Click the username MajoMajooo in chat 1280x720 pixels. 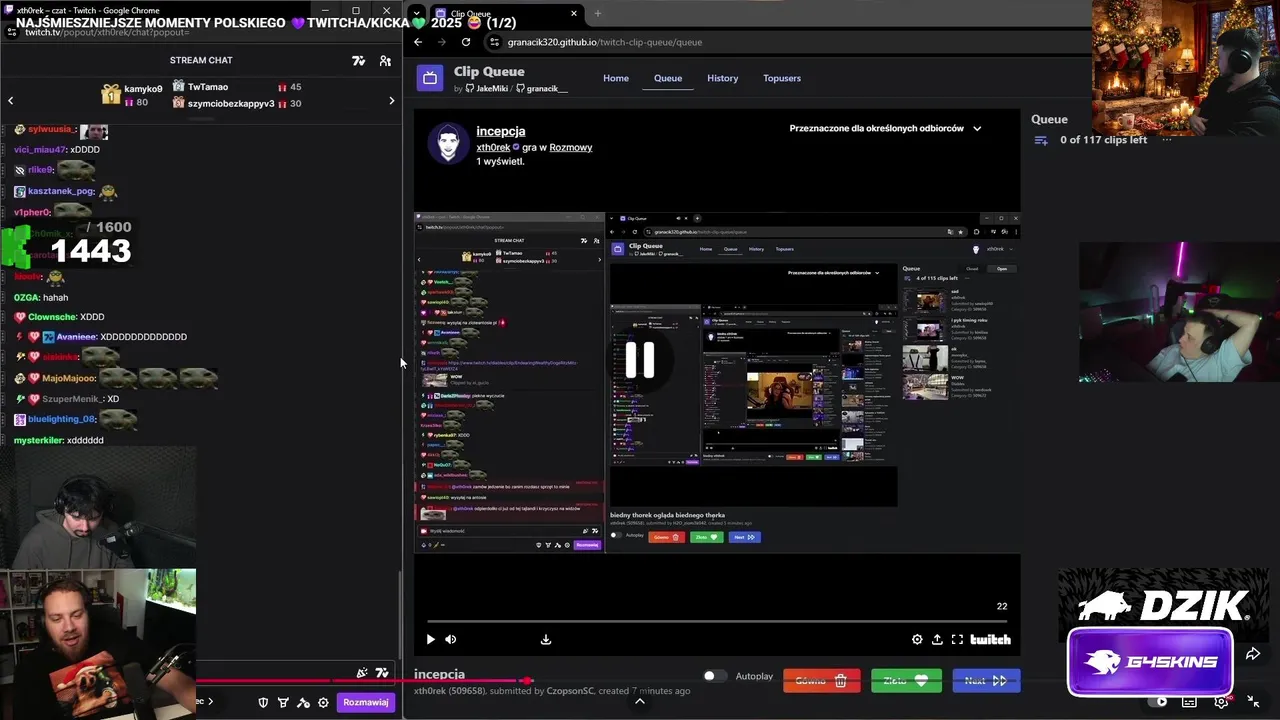tap(69, 378)
